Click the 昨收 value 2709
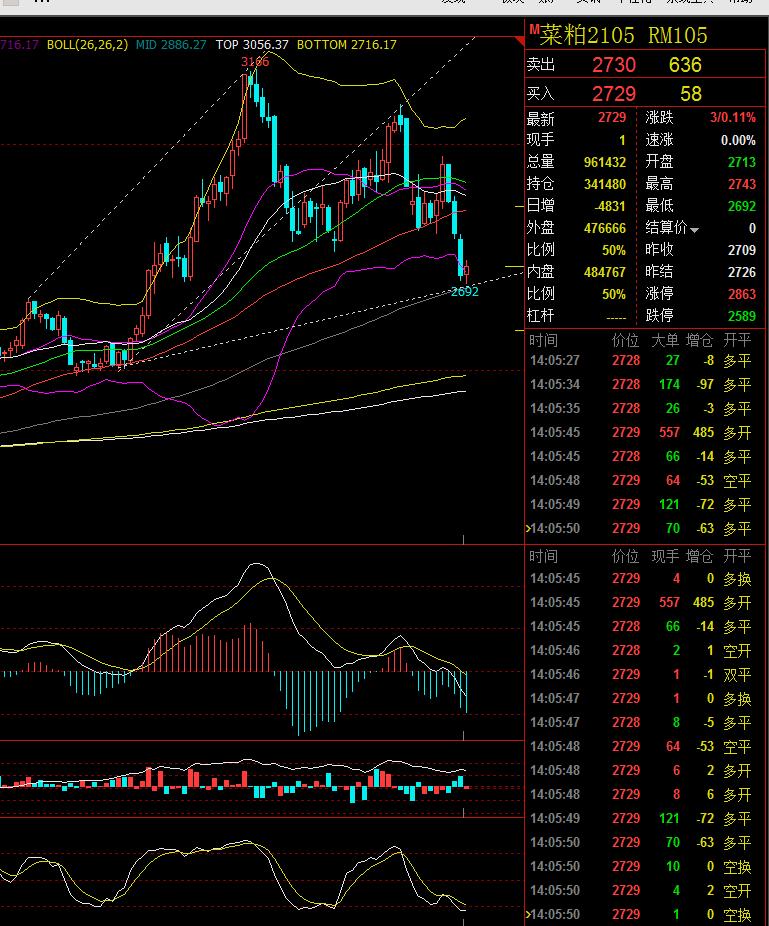This screenshot has height=926, width=769. tap(741, 250)
